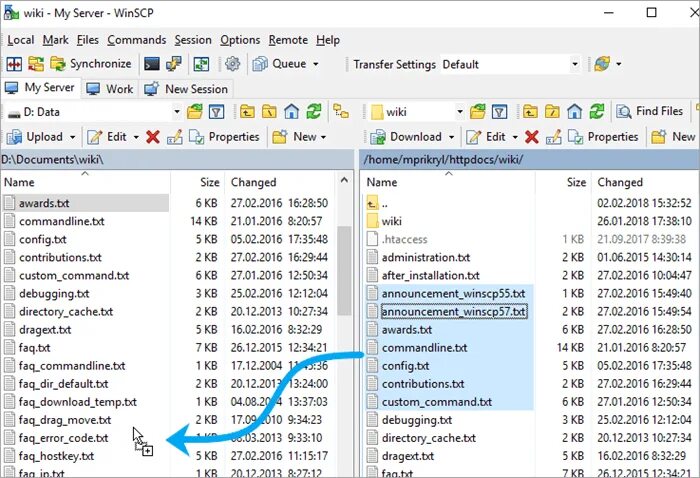Open the Session menu
This screenshot has height=478, width=700.
[x=193, y=40]
